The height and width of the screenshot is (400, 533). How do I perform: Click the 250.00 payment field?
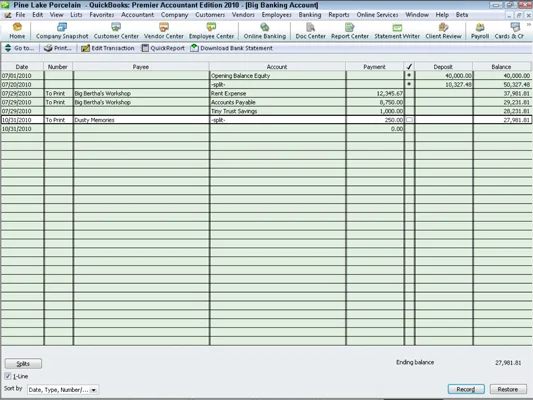[x=375, y=120]
